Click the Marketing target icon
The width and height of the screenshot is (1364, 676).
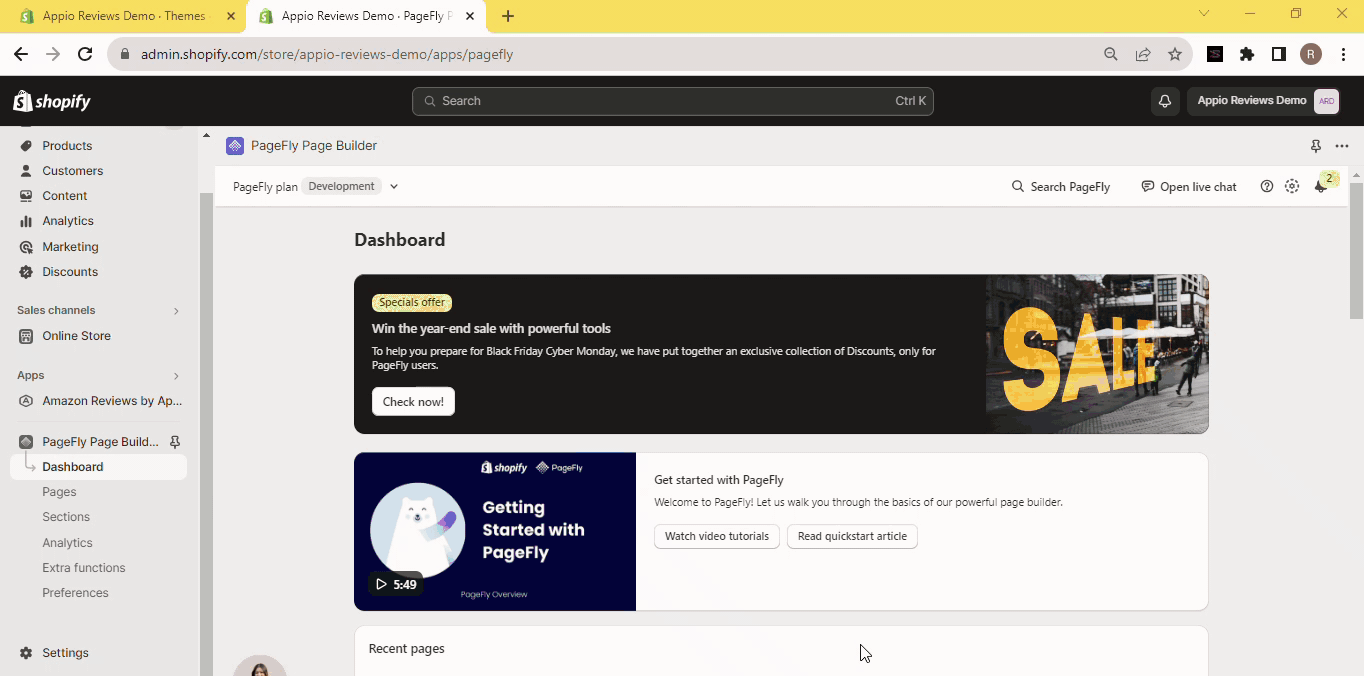[26, 247]
